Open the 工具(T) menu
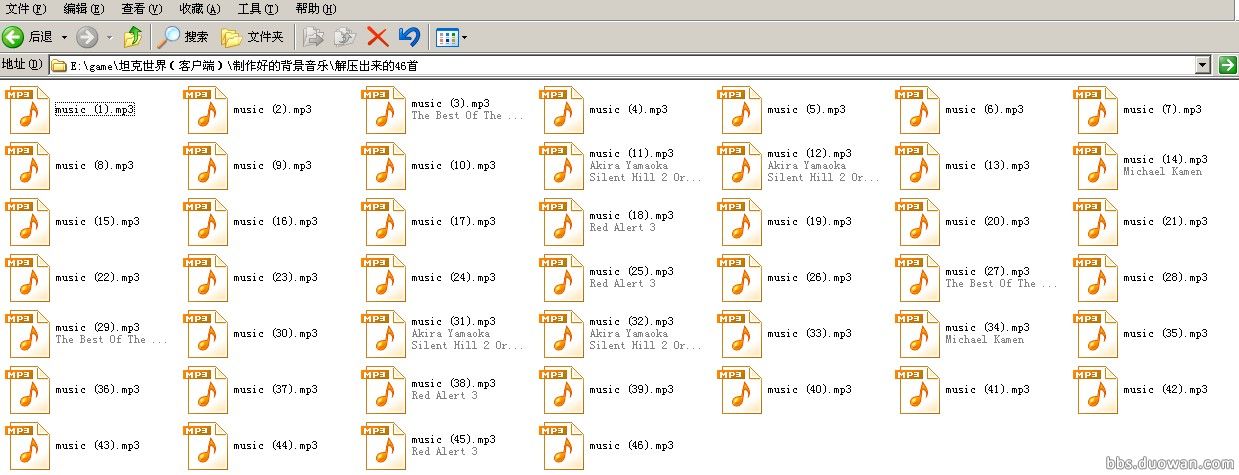The width and height of the screenshot is (1239, 475). (x=257, y=9)
